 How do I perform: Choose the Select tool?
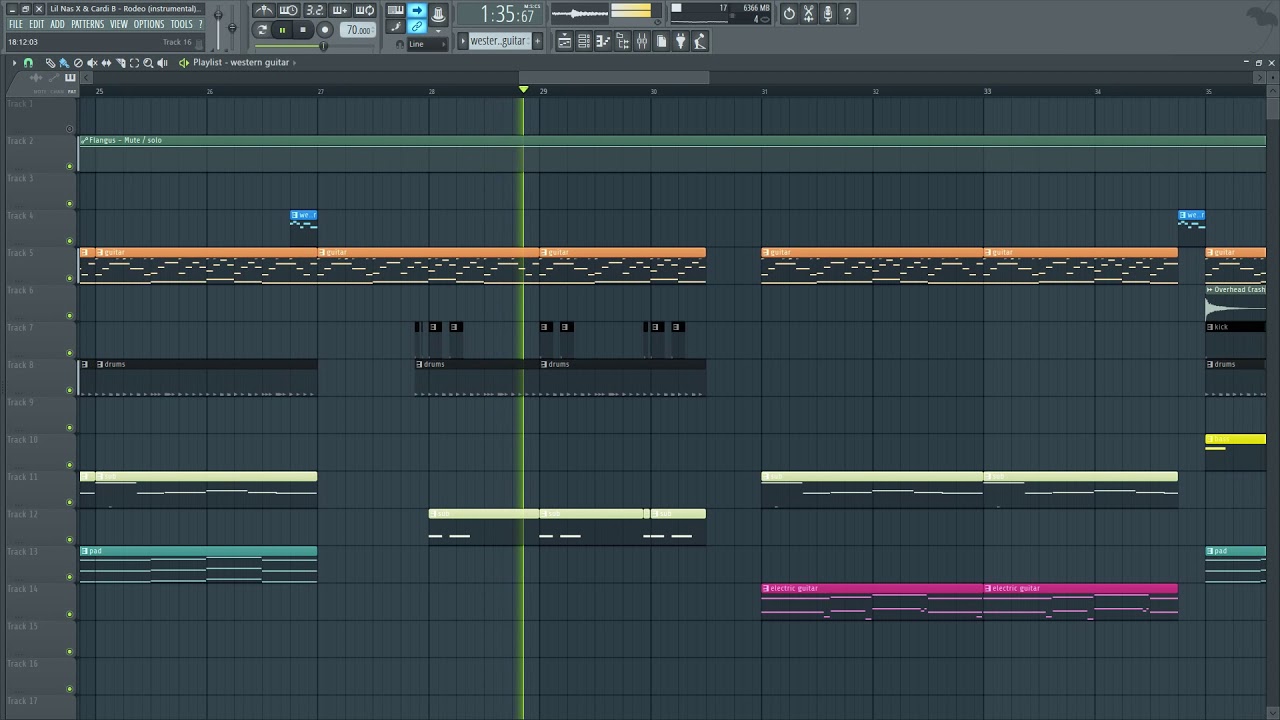[134, 63]
